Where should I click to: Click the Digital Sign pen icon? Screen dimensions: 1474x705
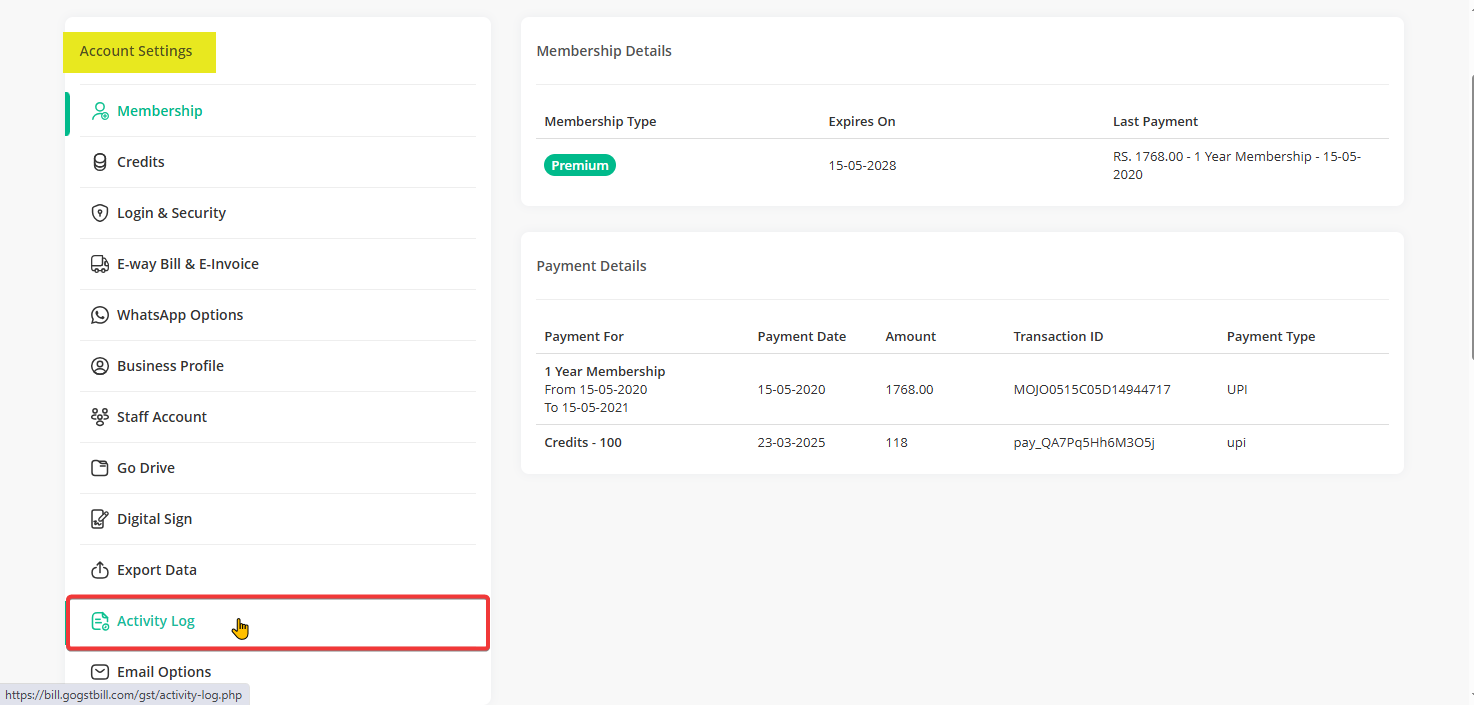point(100,519)
